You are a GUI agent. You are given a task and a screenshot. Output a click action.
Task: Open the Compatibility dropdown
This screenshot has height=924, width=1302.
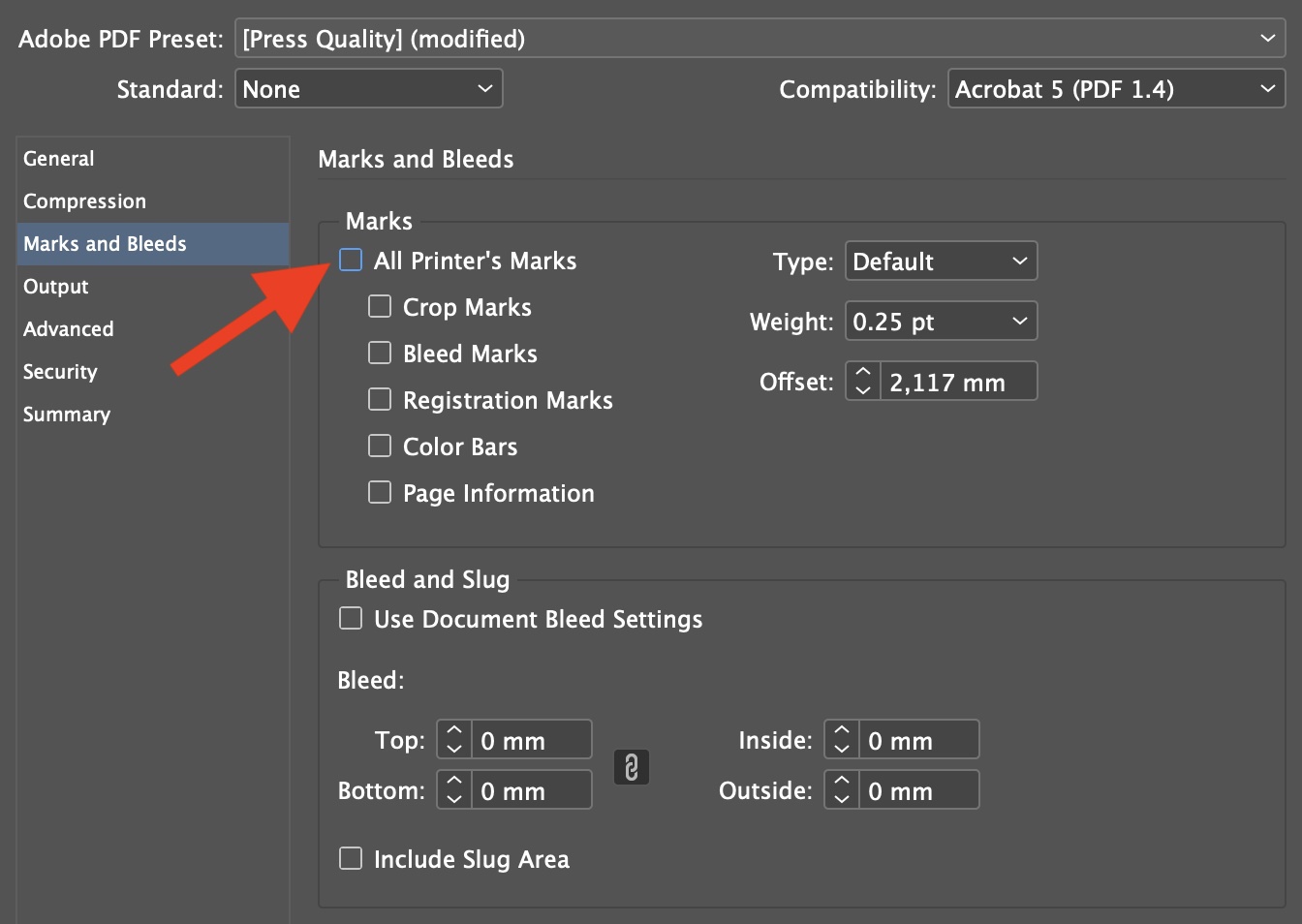coord(1116,89)
